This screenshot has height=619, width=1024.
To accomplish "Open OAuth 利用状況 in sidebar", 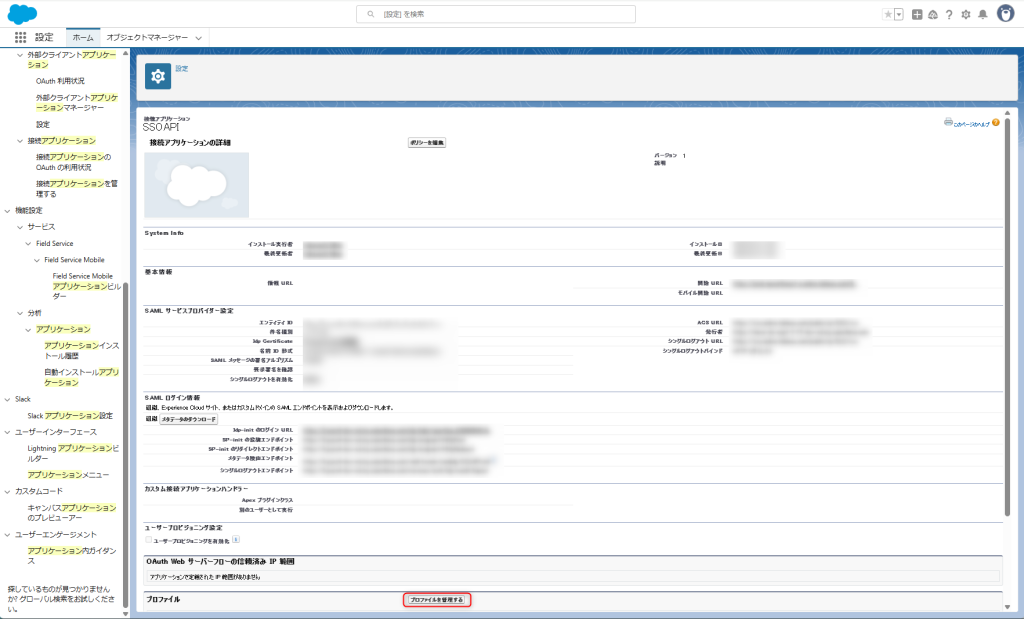I will point(60,81).
